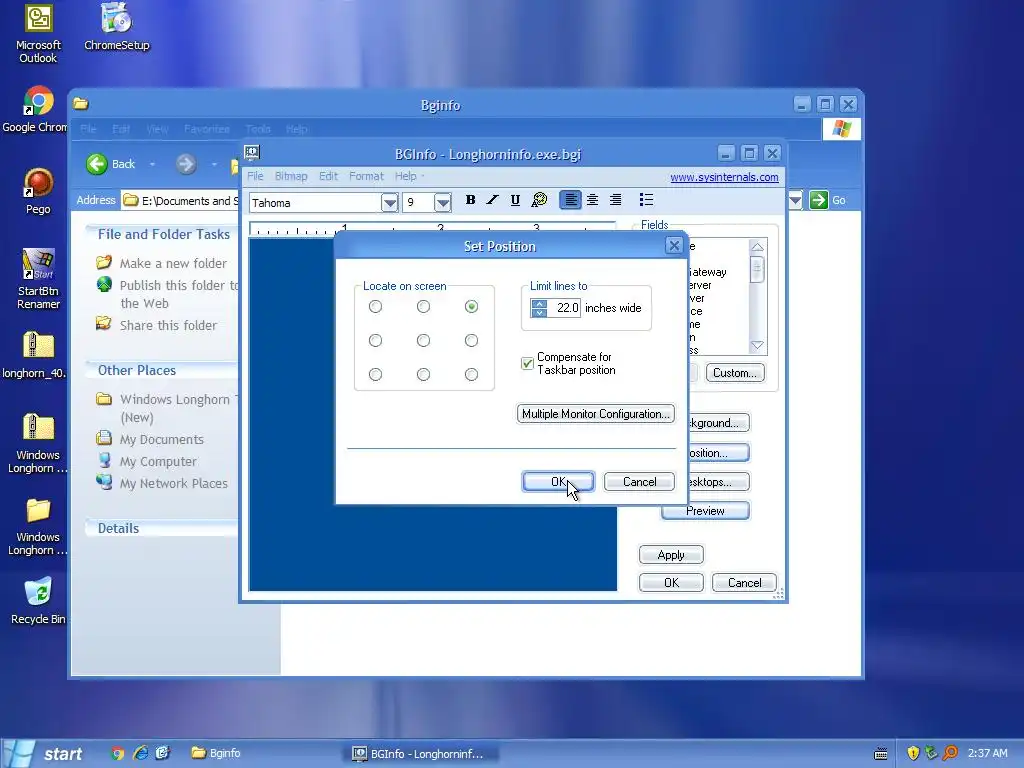
Task: Open Forward button history dropdown arrow
Action: (x=214, y=165)
